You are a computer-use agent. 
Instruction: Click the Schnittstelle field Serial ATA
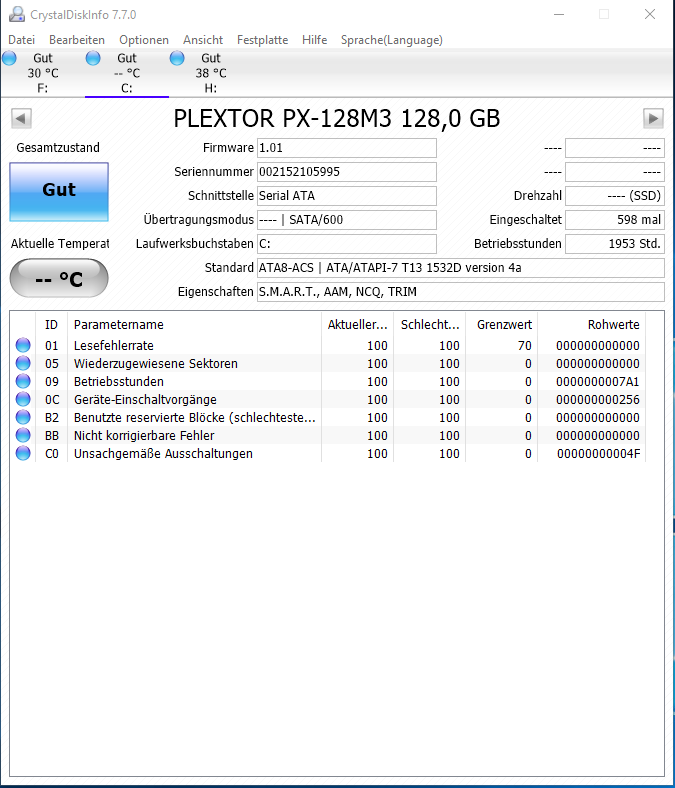[347, 195]
